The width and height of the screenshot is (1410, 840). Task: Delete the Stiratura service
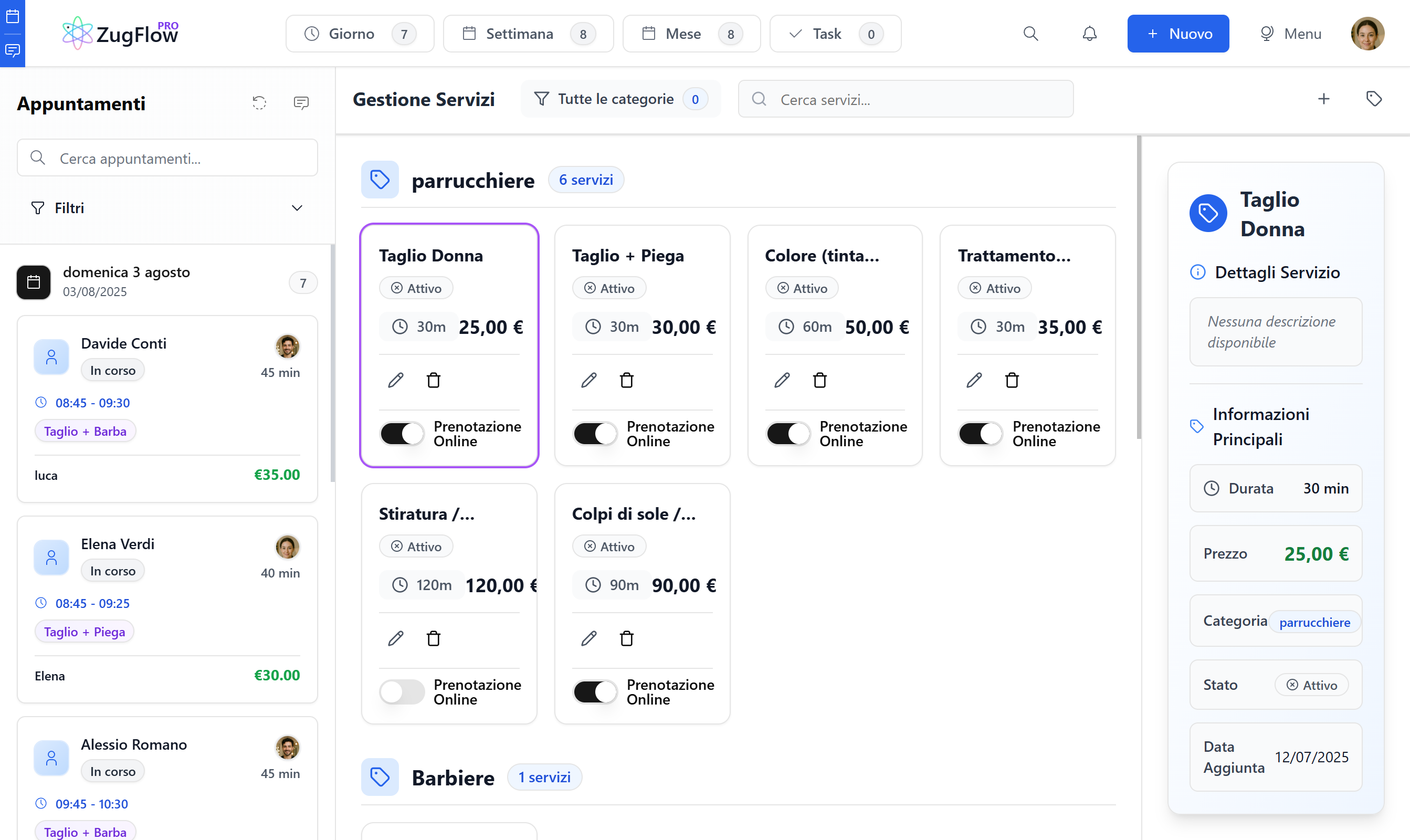pyautogui.click(x=434, y=638)
